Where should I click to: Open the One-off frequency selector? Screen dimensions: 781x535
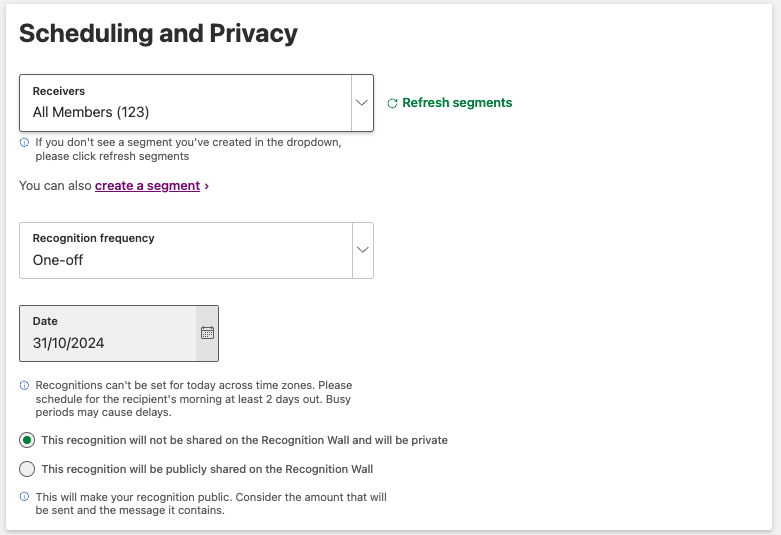tap(185, 260)
